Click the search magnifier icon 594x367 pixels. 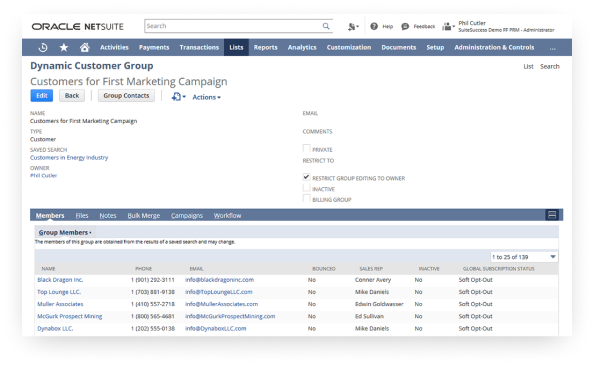326,26
